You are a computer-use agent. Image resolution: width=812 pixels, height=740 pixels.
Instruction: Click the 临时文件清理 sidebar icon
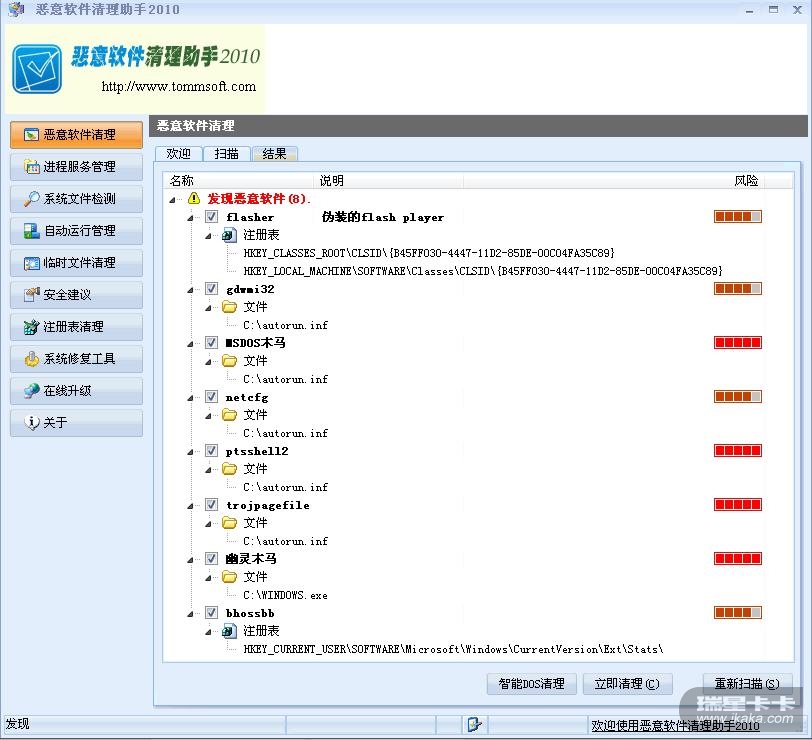31,263
